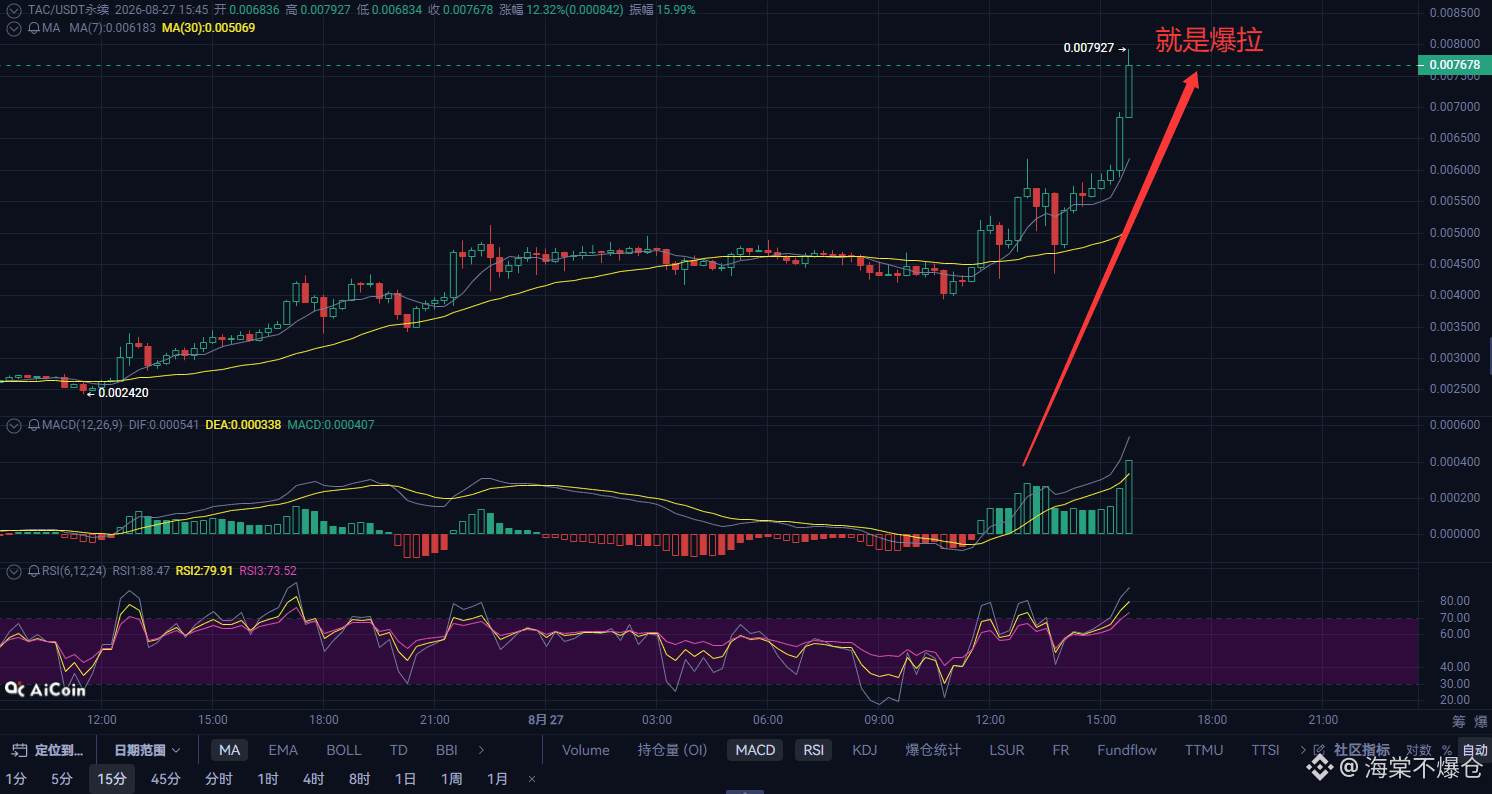Screen dimensions: 1492x794
Task: Toggle the BBI overlay indicator
Action: 446,750
